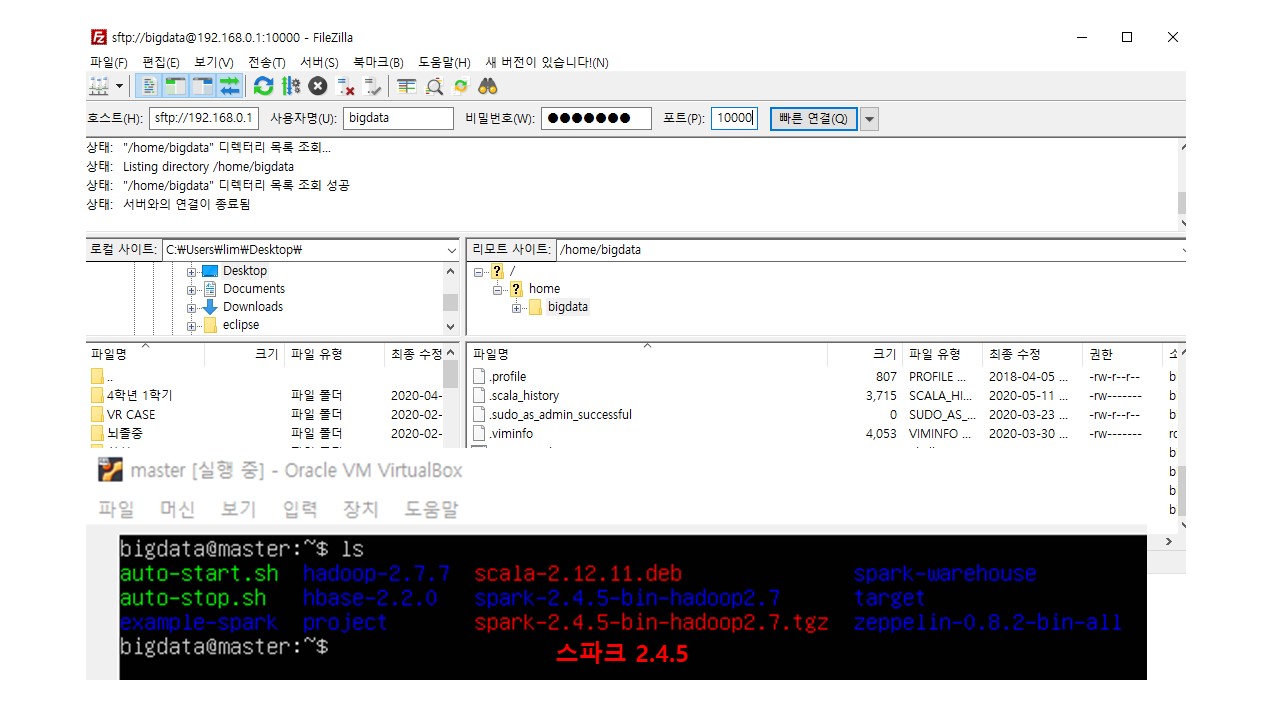
Task: Open the 새 버전이 있습니다!(N) menu
Action: pyautogui.click(x=547, y=63)
